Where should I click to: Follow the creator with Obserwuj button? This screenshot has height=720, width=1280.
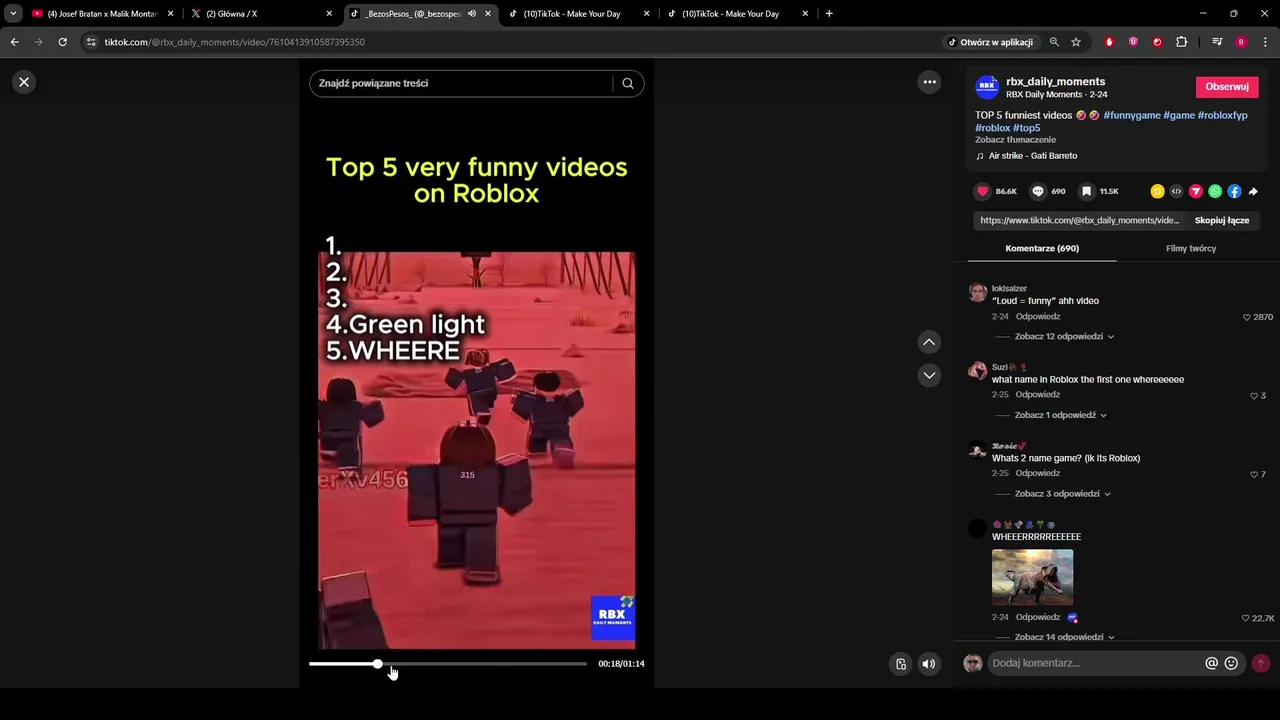(1227, 87)
